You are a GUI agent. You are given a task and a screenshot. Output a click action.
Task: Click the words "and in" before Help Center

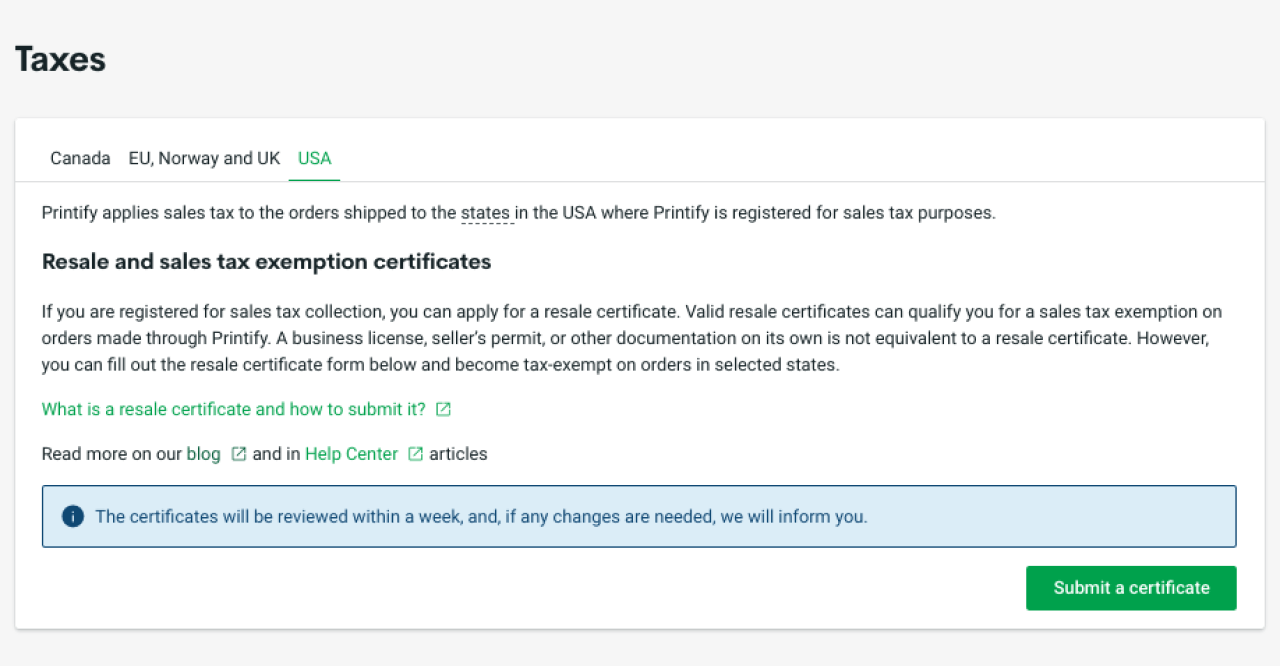click(276, 454)
